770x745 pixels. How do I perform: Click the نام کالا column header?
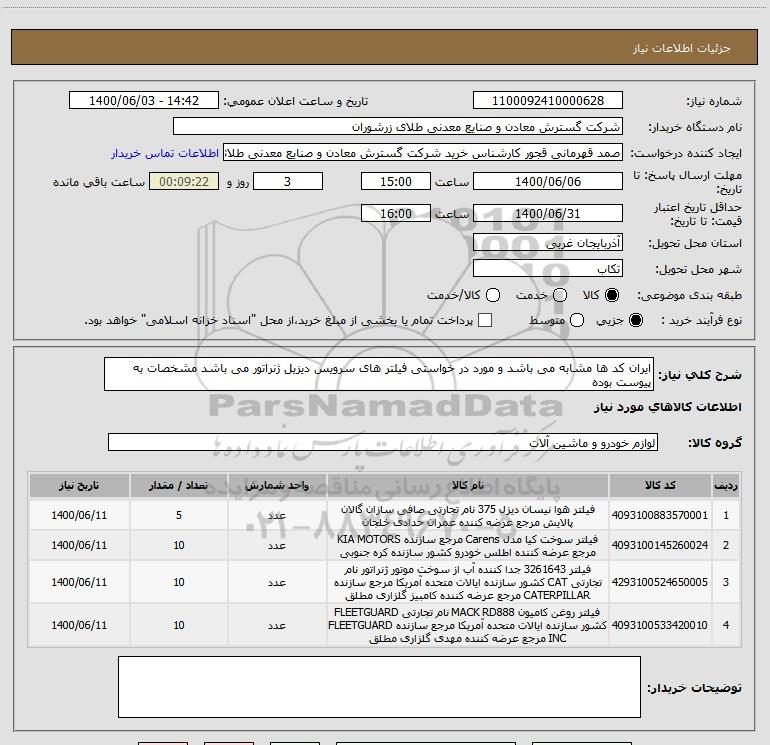point(468,485)
